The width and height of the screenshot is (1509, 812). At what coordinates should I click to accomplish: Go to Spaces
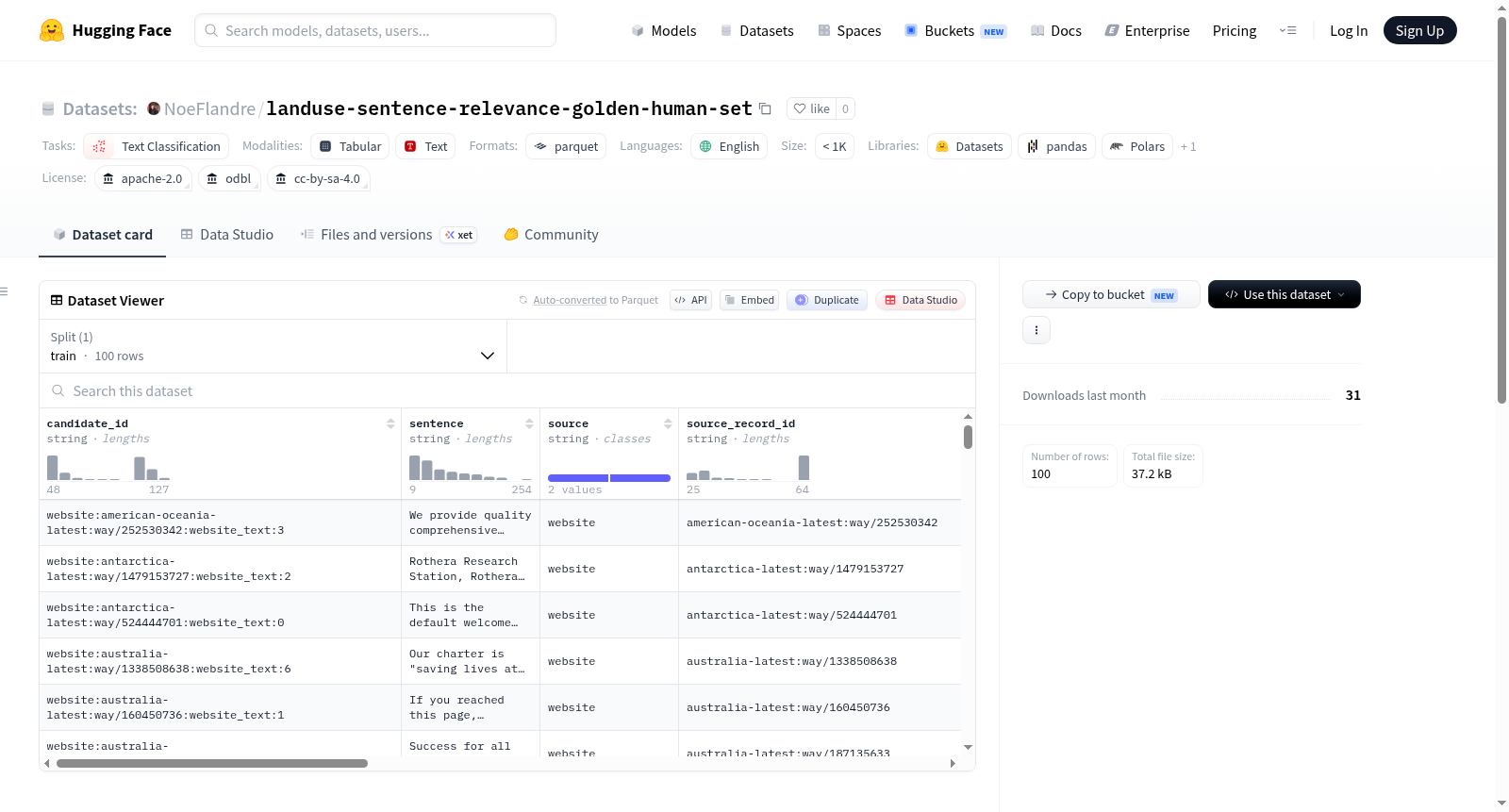tap(850, 31)
